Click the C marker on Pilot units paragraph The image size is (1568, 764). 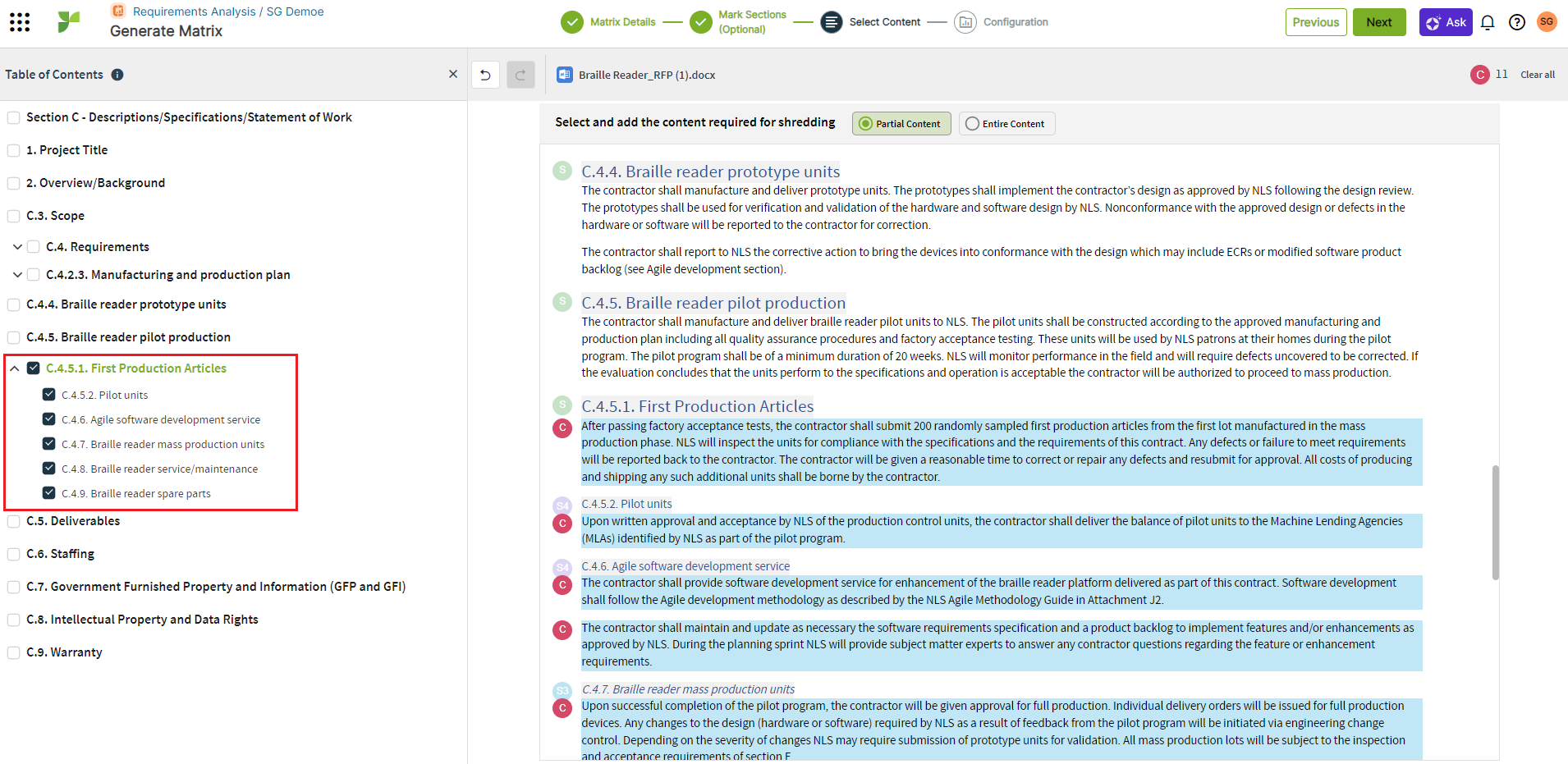[562, 523]
